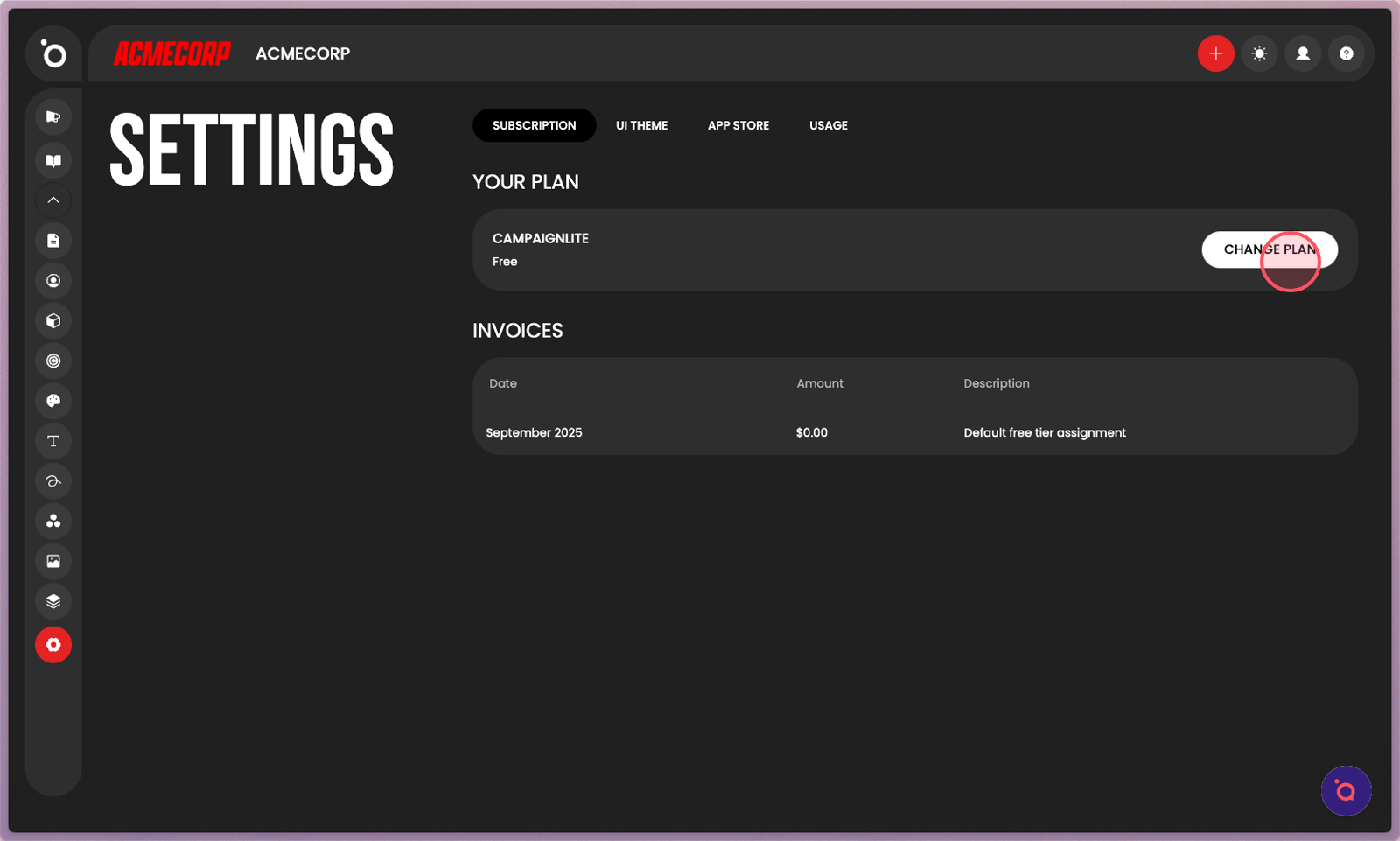Open the document page sidebar icon

click(53, 241)
